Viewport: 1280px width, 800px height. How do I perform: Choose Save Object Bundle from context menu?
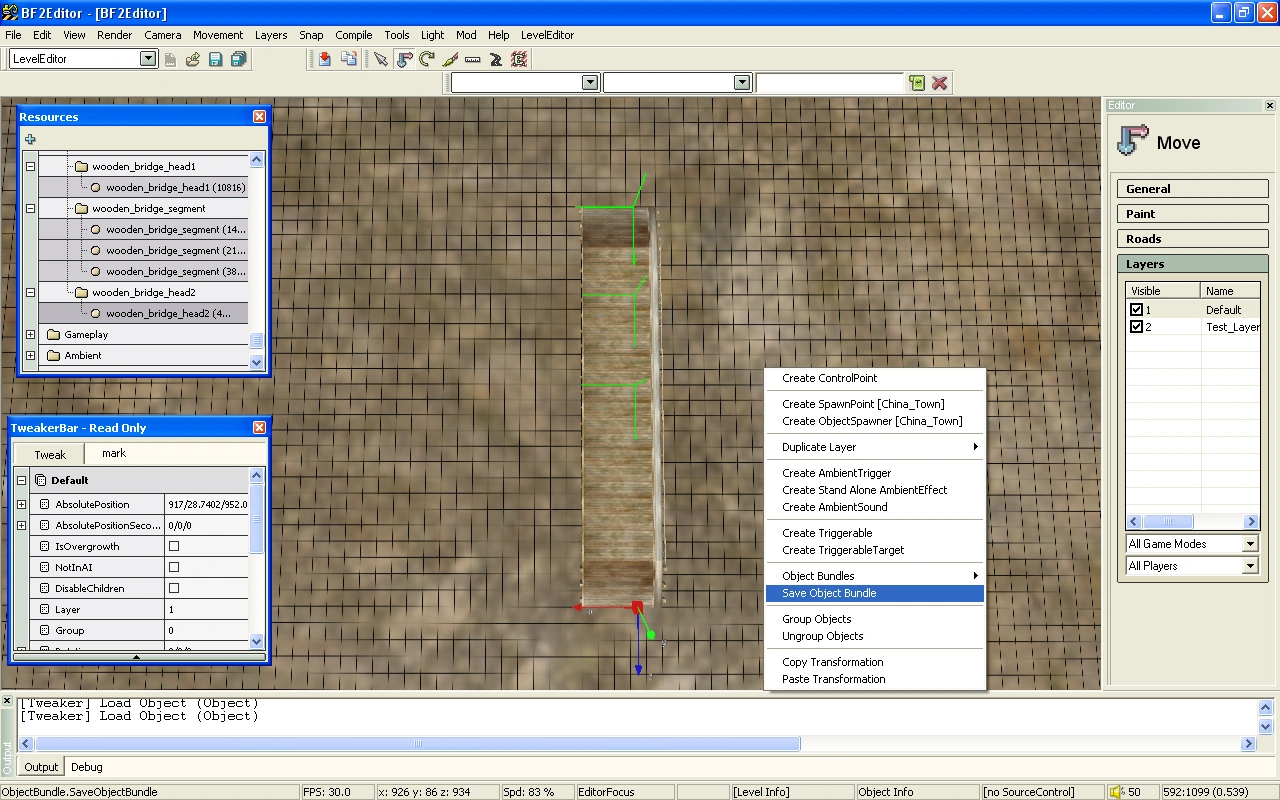[x=829, y=593]
